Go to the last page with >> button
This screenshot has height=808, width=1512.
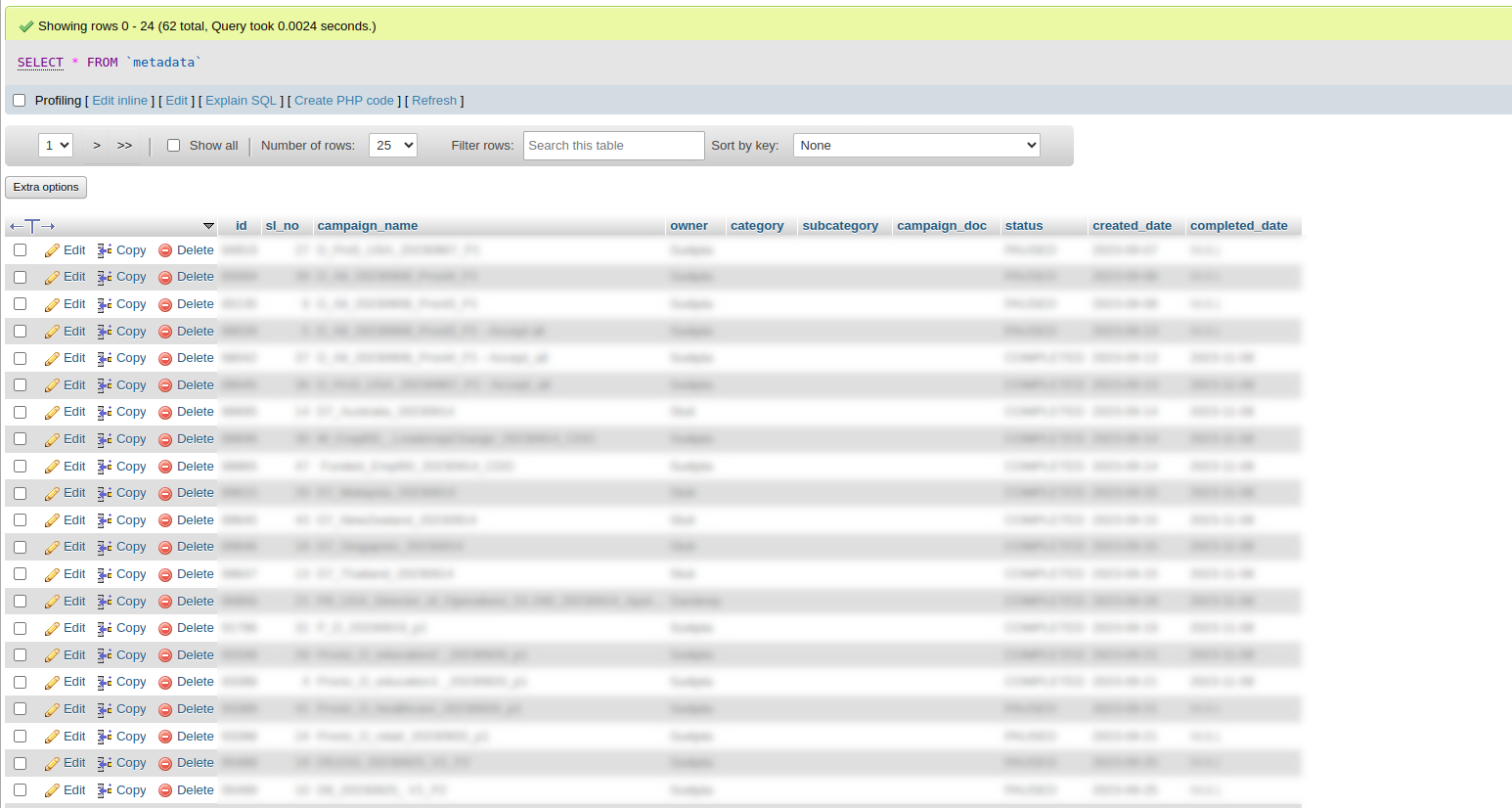pyautogui.click(x=124, y=146)
